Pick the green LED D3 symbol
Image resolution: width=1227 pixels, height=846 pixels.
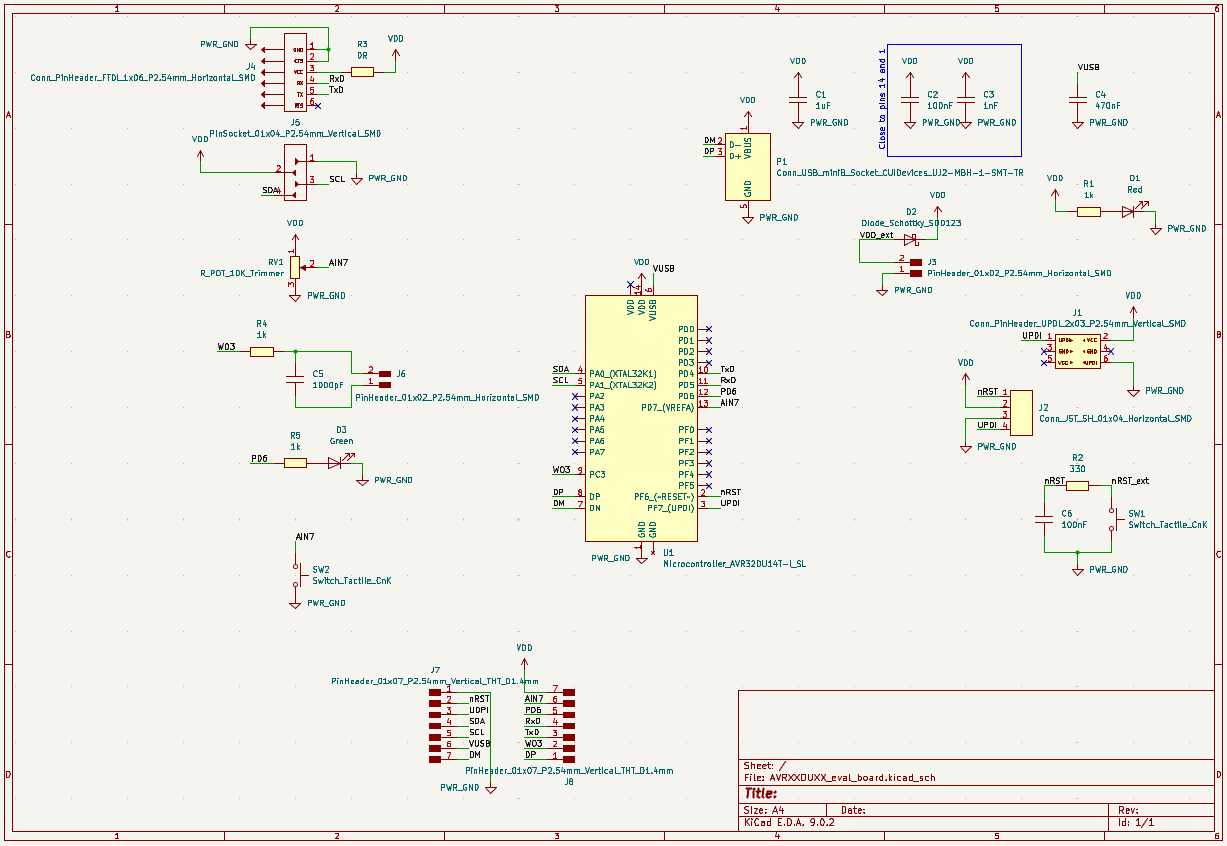(336, 462)
